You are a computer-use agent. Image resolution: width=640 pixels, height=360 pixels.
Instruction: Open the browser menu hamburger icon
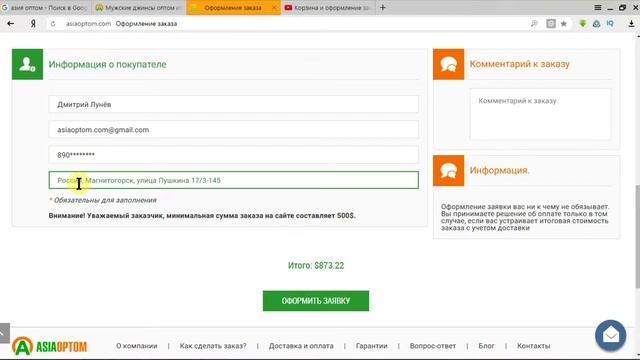tap(598, 7)
